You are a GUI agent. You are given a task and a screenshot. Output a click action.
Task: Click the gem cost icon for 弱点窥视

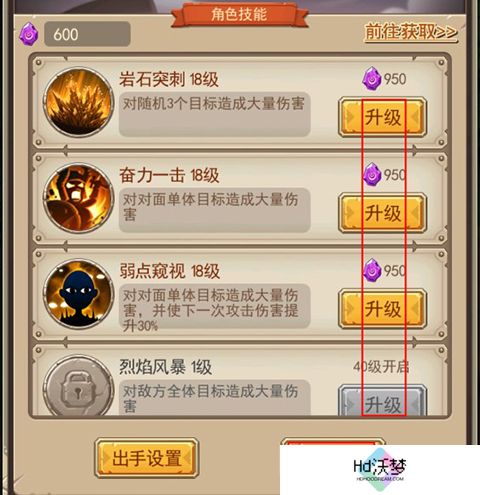[x=371, y=270]
